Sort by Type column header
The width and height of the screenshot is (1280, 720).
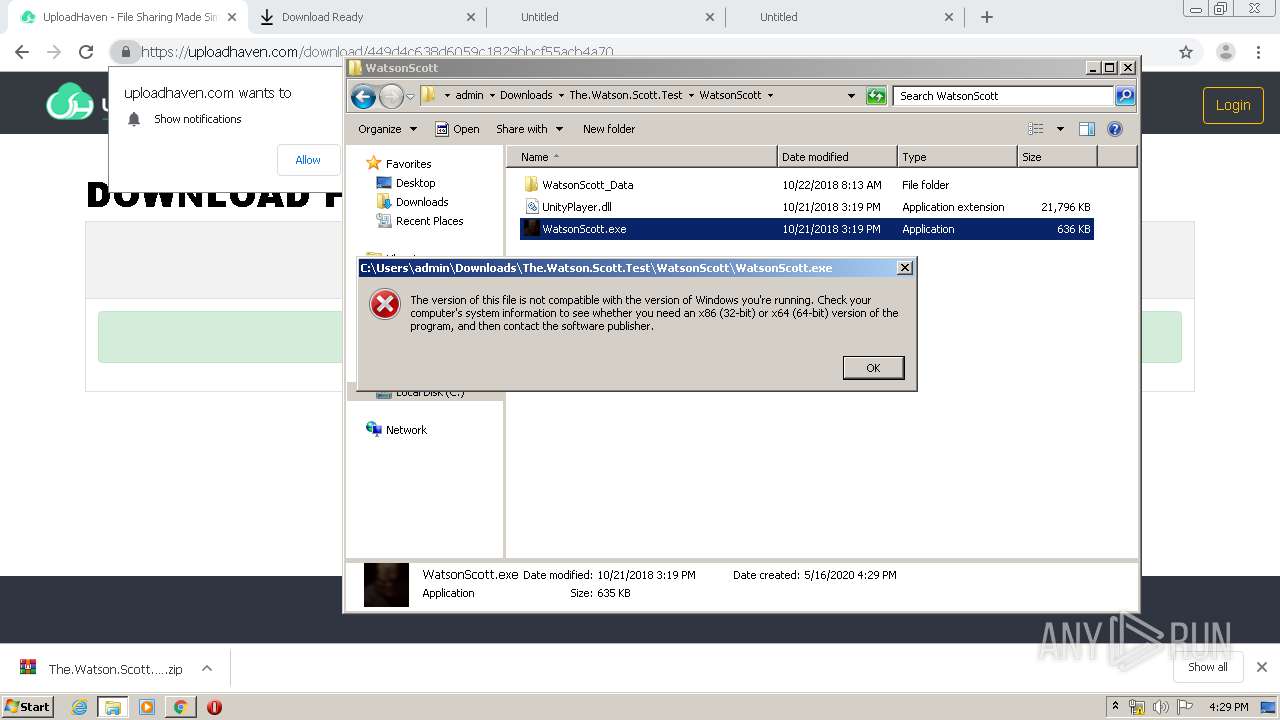tap(957, 157)
